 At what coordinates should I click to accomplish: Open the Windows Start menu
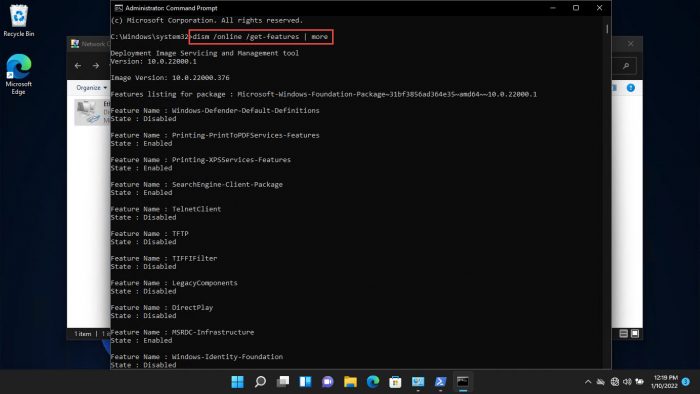click(238, 382)
